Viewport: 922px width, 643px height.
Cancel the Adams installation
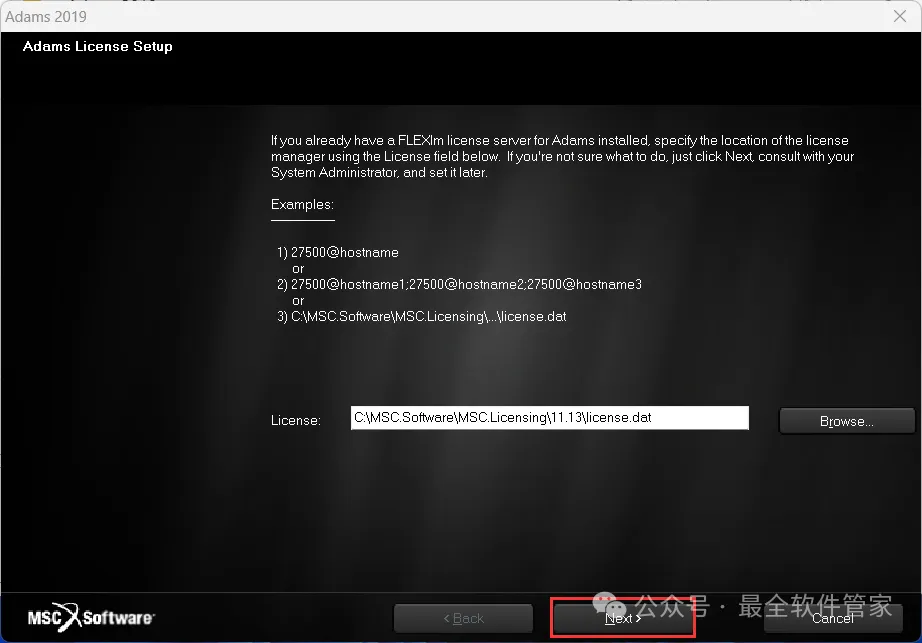click(x=833, y=618)
